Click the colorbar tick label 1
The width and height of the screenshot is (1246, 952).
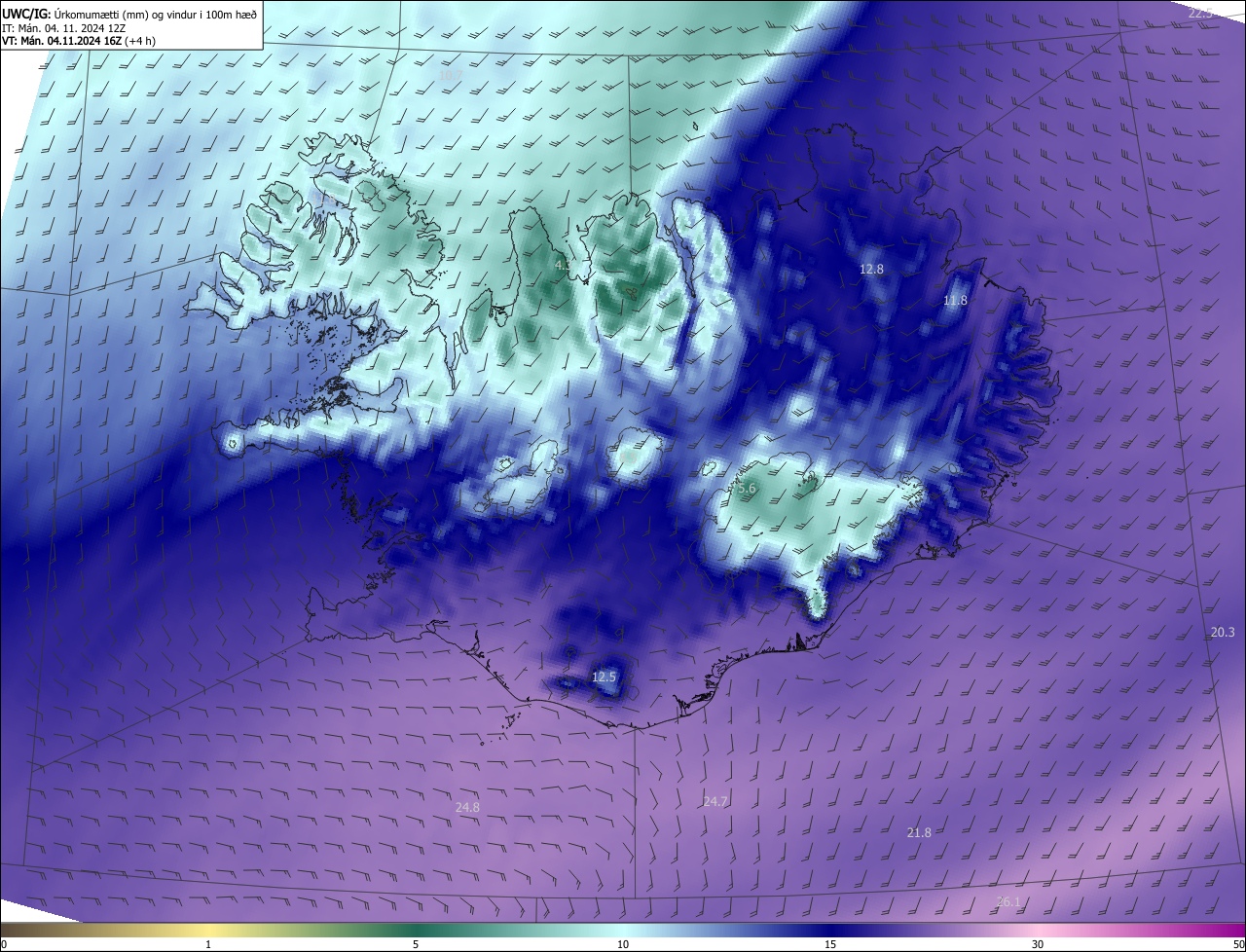tap(209, 944)
